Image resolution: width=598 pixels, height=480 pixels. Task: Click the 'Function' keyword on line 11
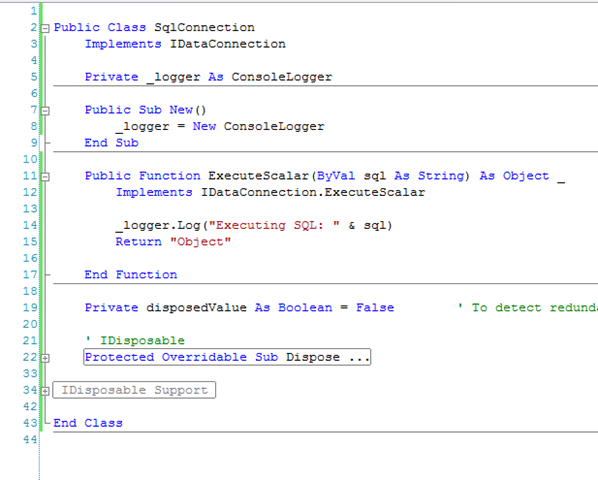(x=169, y=176)
